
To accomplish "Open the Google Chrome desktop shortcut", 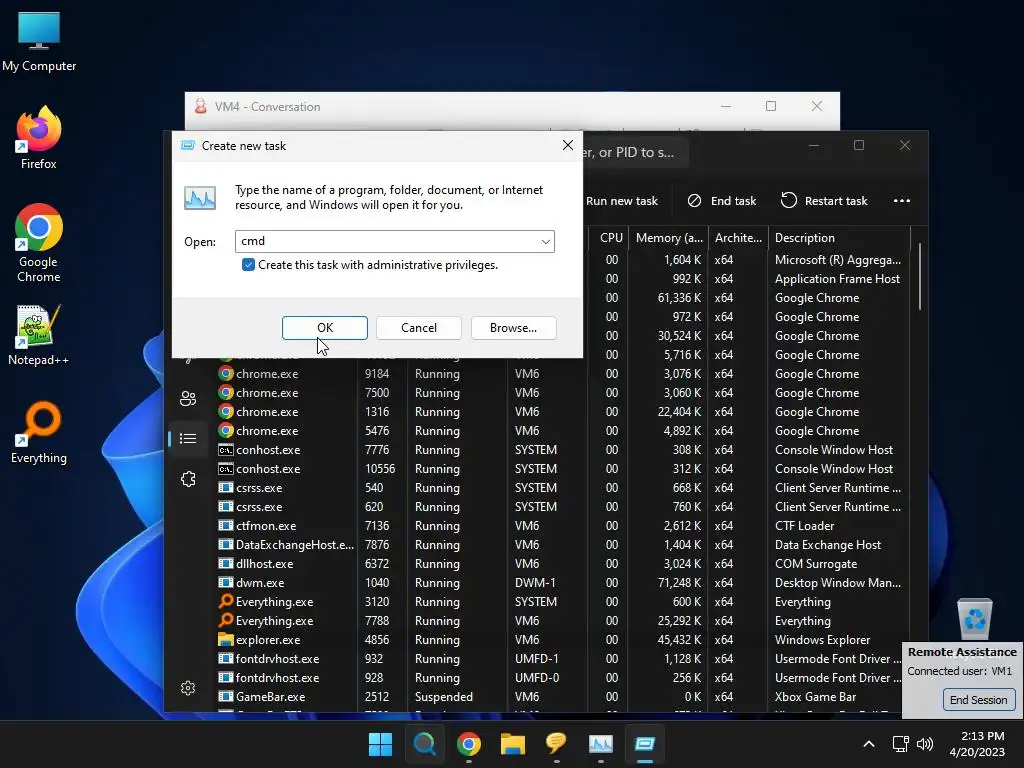I will pos(39,243).
